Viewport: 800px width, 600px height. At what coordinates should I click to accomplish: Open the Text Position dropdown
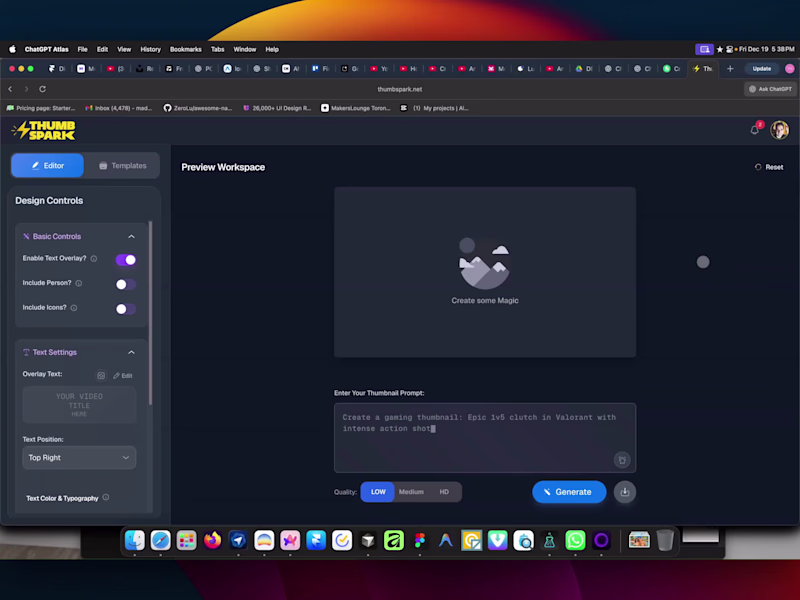79,457
